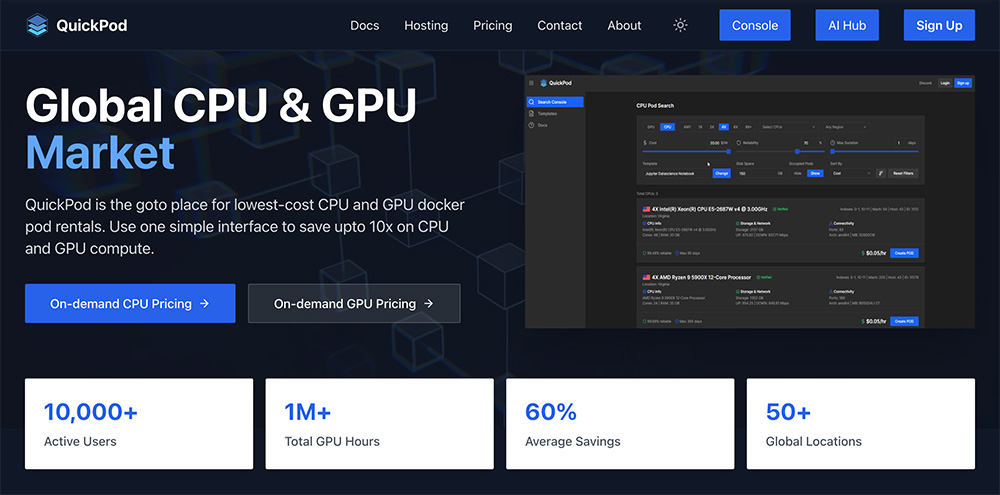1000x495 pixels.
Task: Click the dollar Cost icon in preview filters
Action: 645,143
